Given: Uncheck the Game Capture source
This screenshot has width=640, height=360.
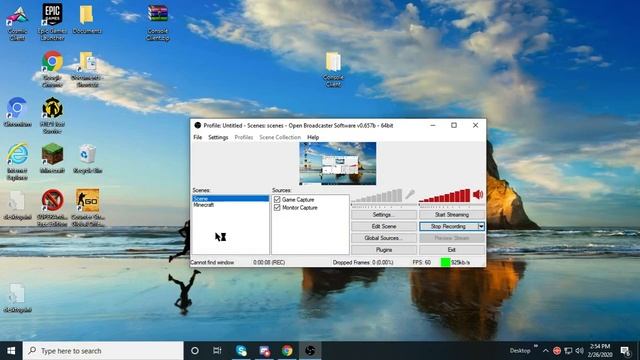Looking at the screenshot, I should tap(277, 200).
